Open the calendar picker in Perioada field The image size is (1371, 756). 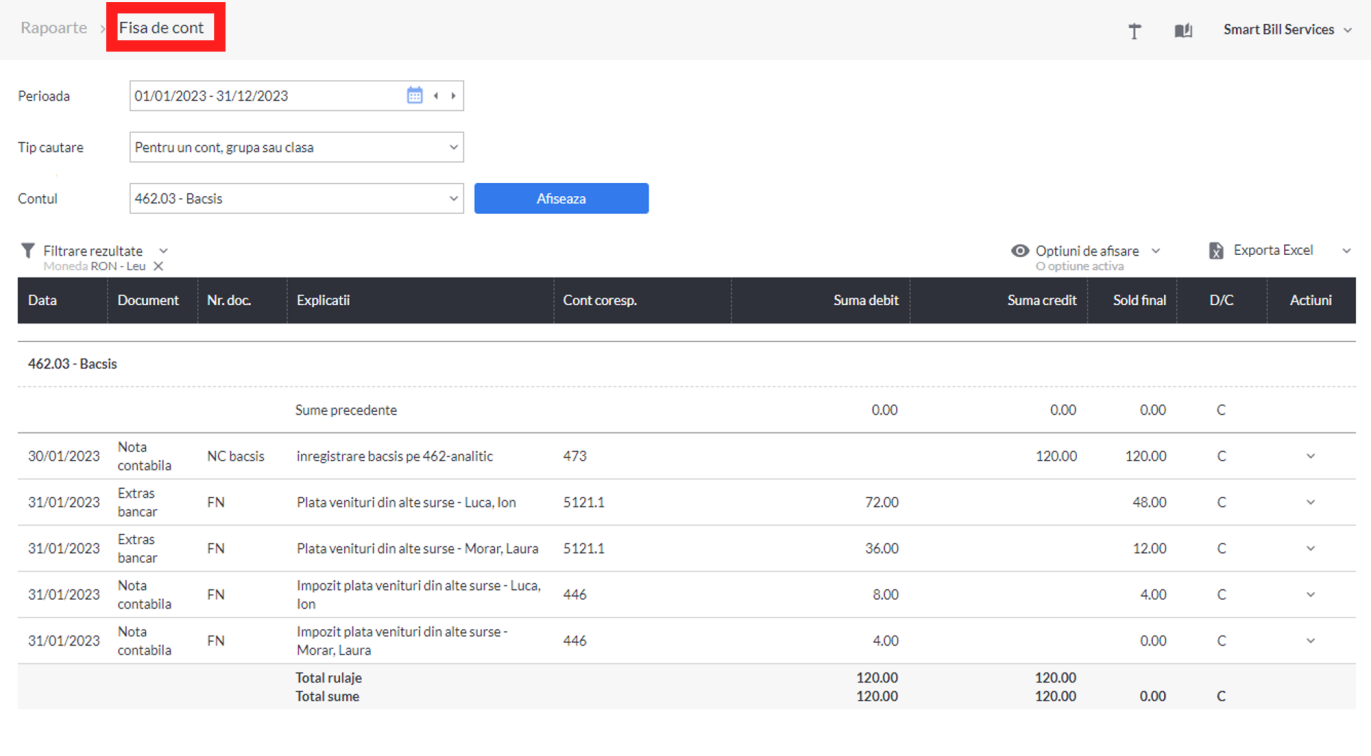click(415, 96)
